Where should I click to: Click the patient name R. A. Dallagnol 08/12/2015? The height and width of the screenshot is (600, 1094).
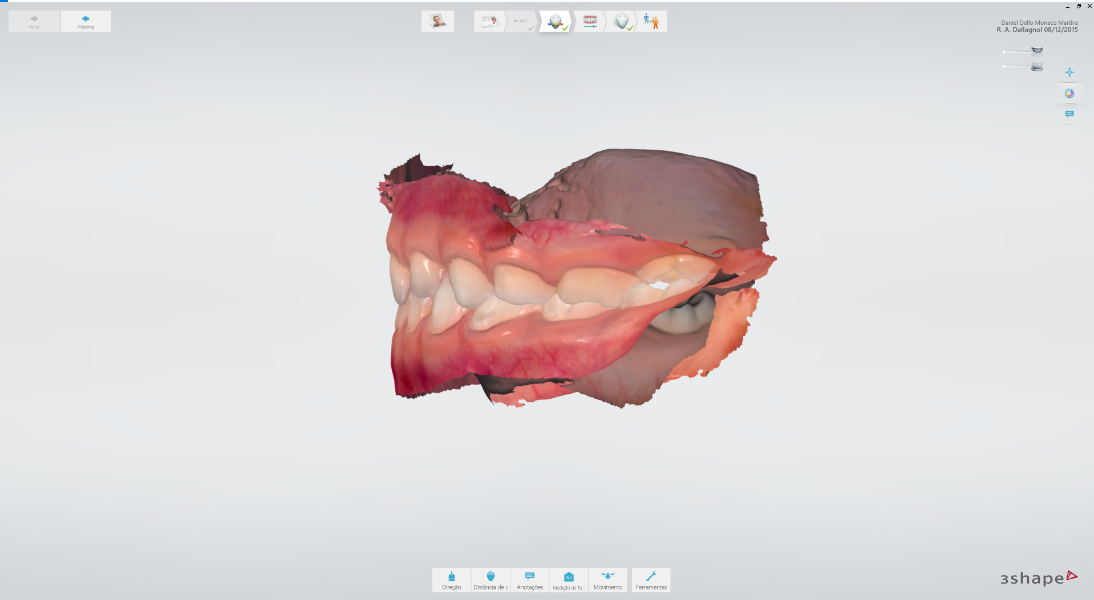point(1037,30)
